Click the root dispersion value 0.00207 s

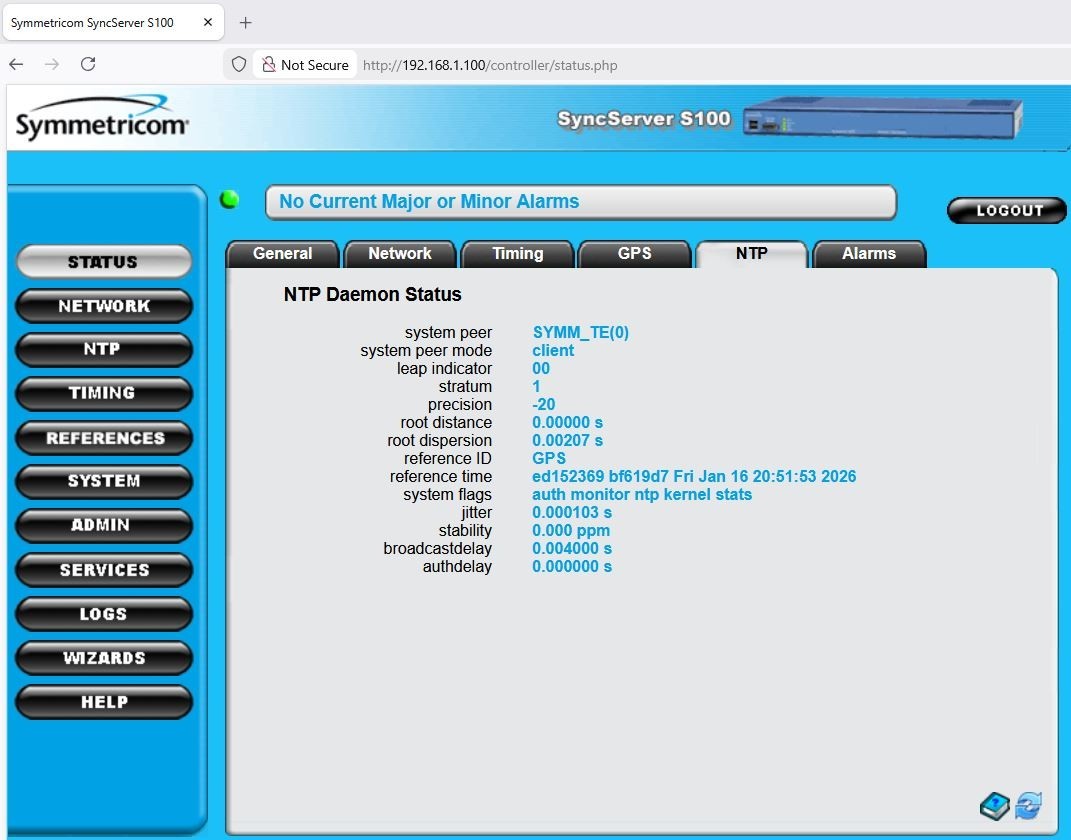pos(568,440)
